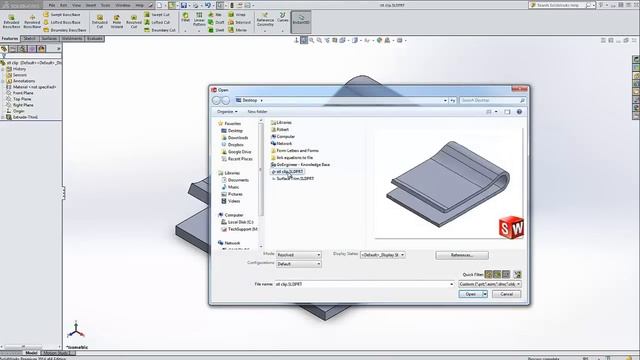Select the Shell tool
Viewport: 640px width, 360px height.
coord(216,30)
